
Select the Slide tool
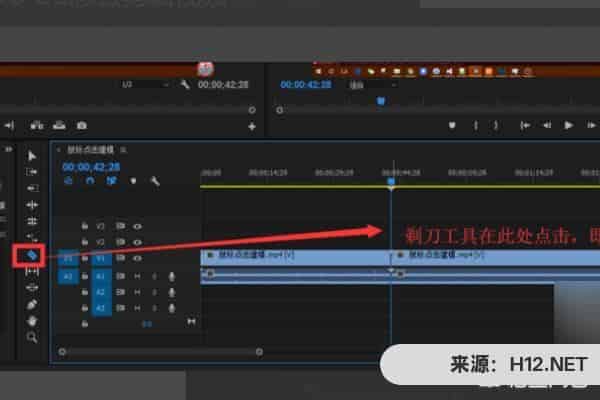32,287
